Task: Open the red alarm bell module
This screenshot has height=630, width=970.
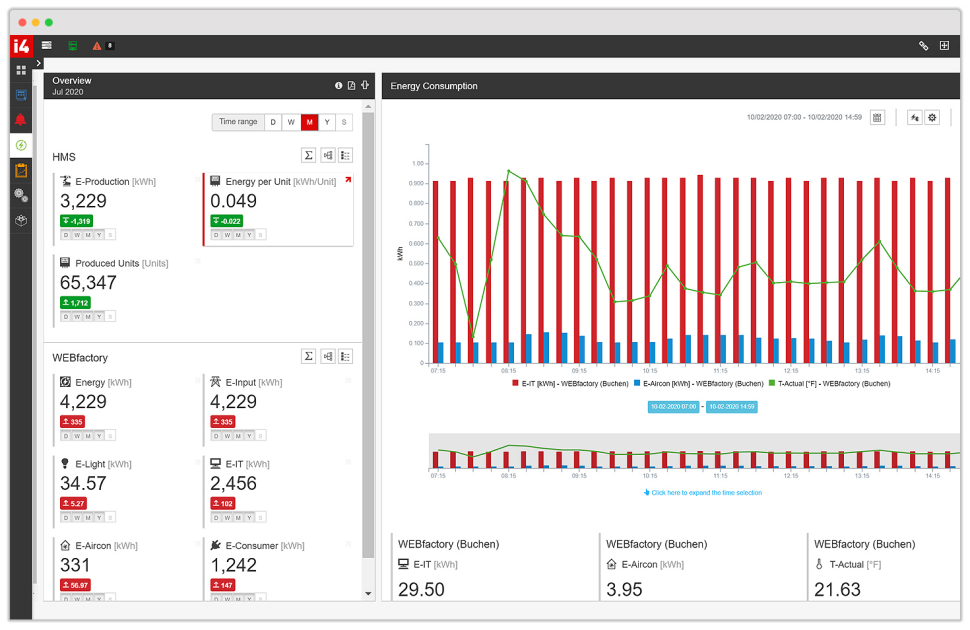Action: (x=21, y=119)
